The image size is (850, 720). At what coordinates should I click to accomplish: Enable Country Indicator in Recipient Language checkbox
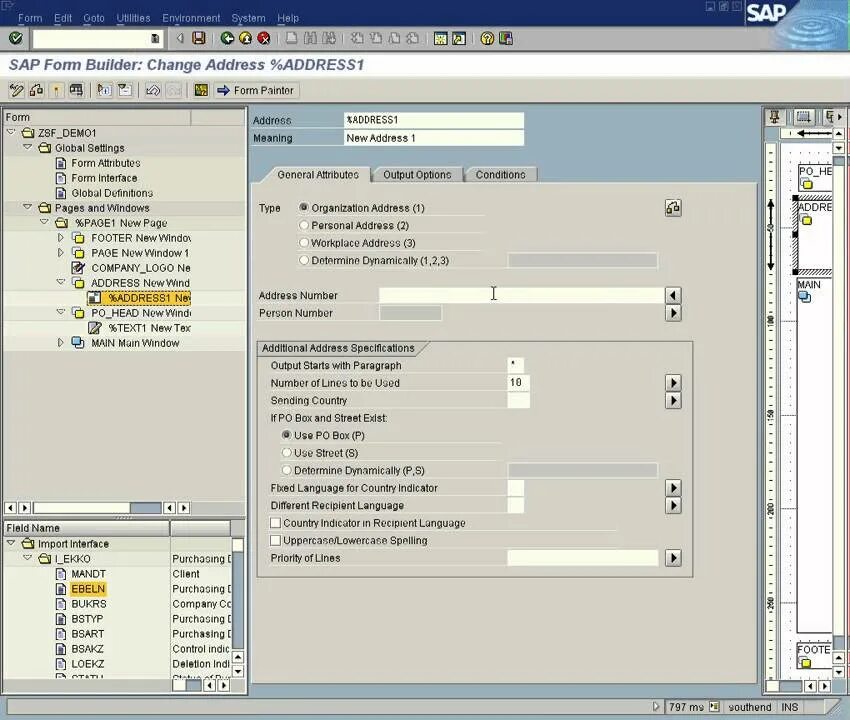pos(275,523)
